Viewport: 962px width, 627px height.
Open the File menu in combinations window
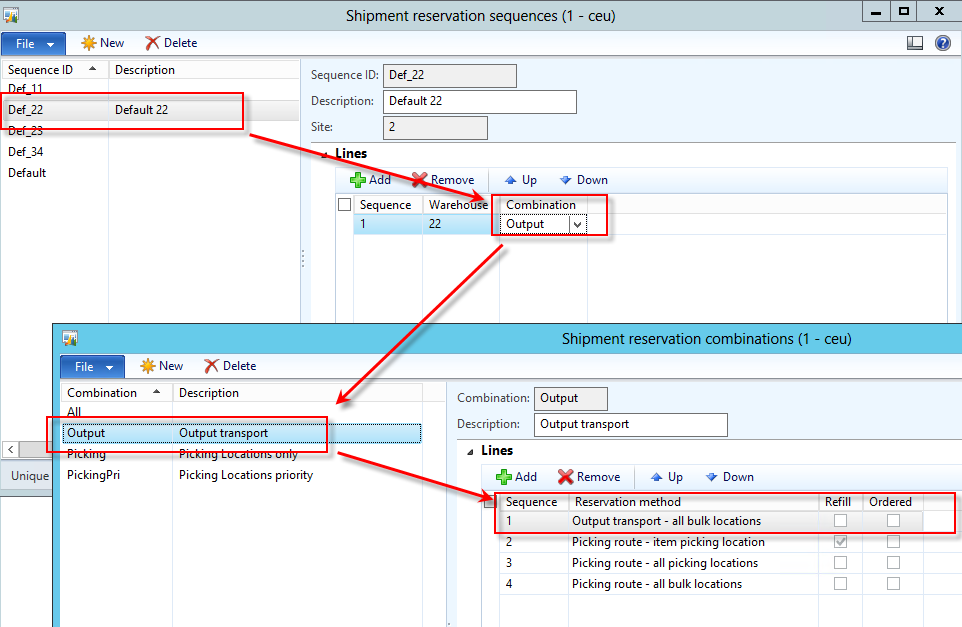click(x=92, y=367)
